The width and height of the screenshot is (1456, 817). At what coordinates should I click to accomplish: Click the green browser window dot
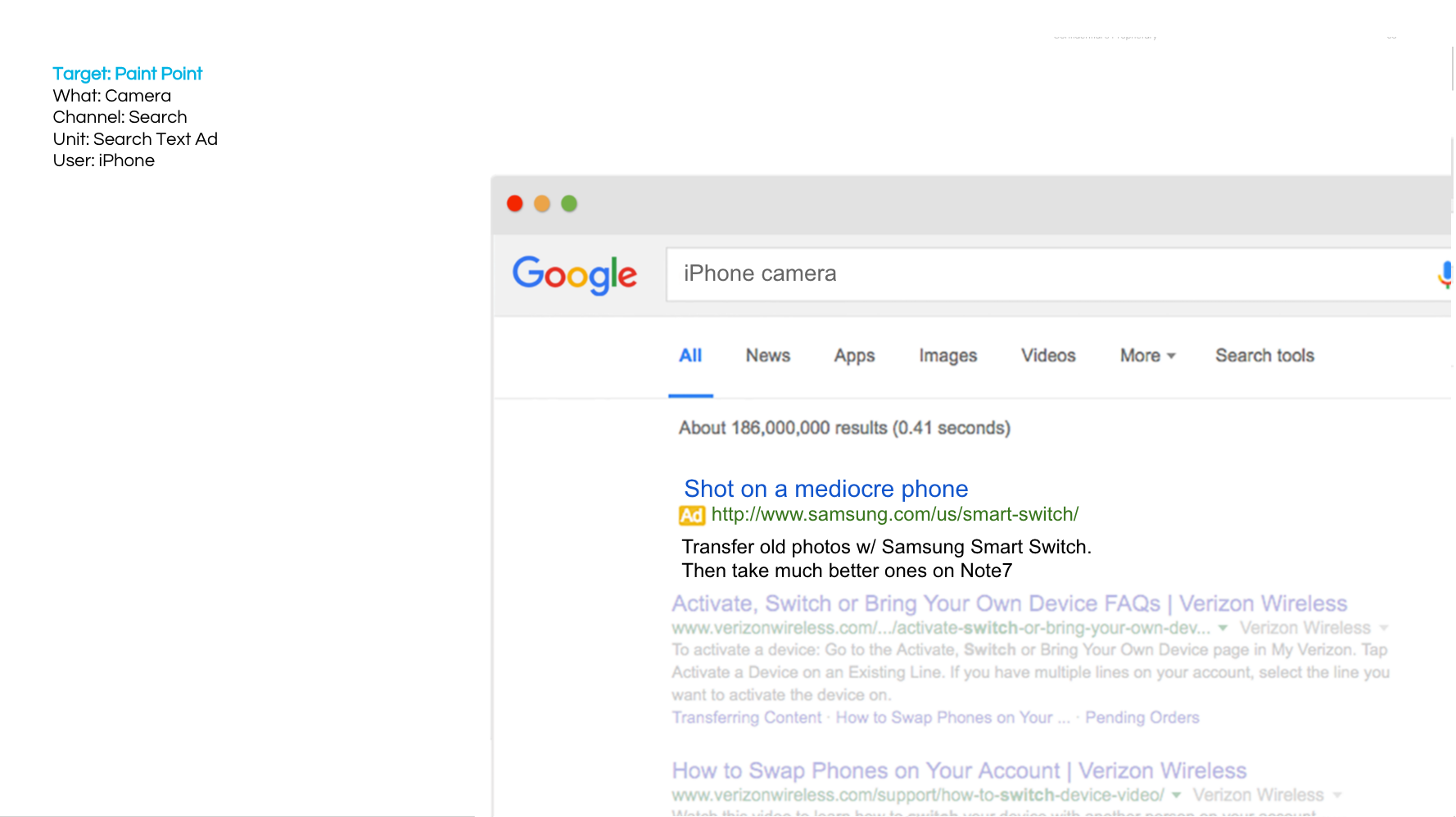(x=569, y=203)
